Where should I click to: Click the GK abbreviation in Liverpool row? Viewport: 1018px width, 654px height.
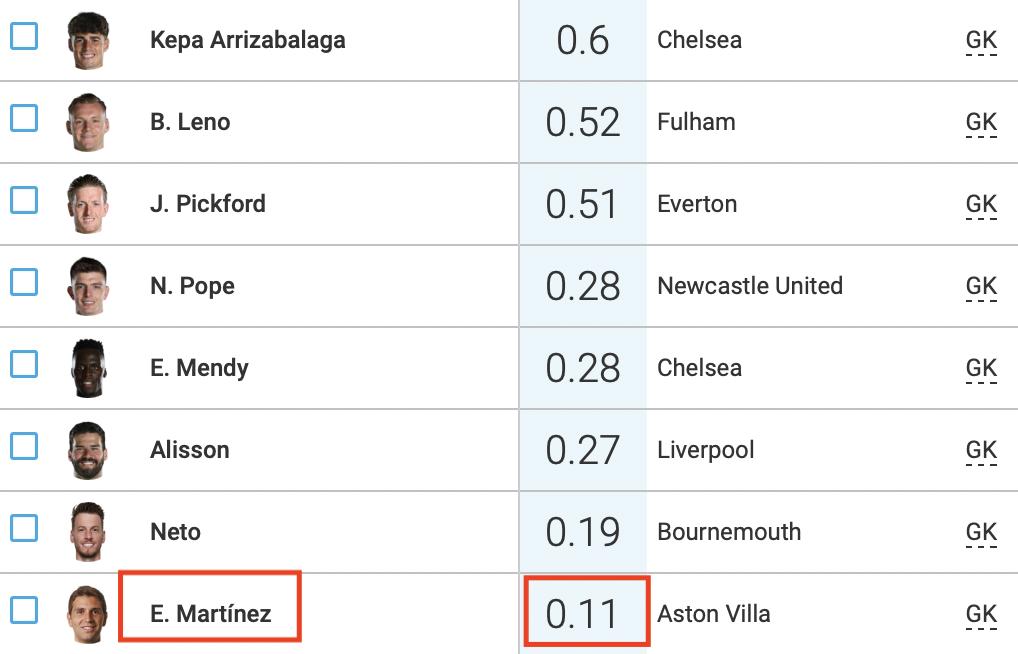tap(981, 450)
